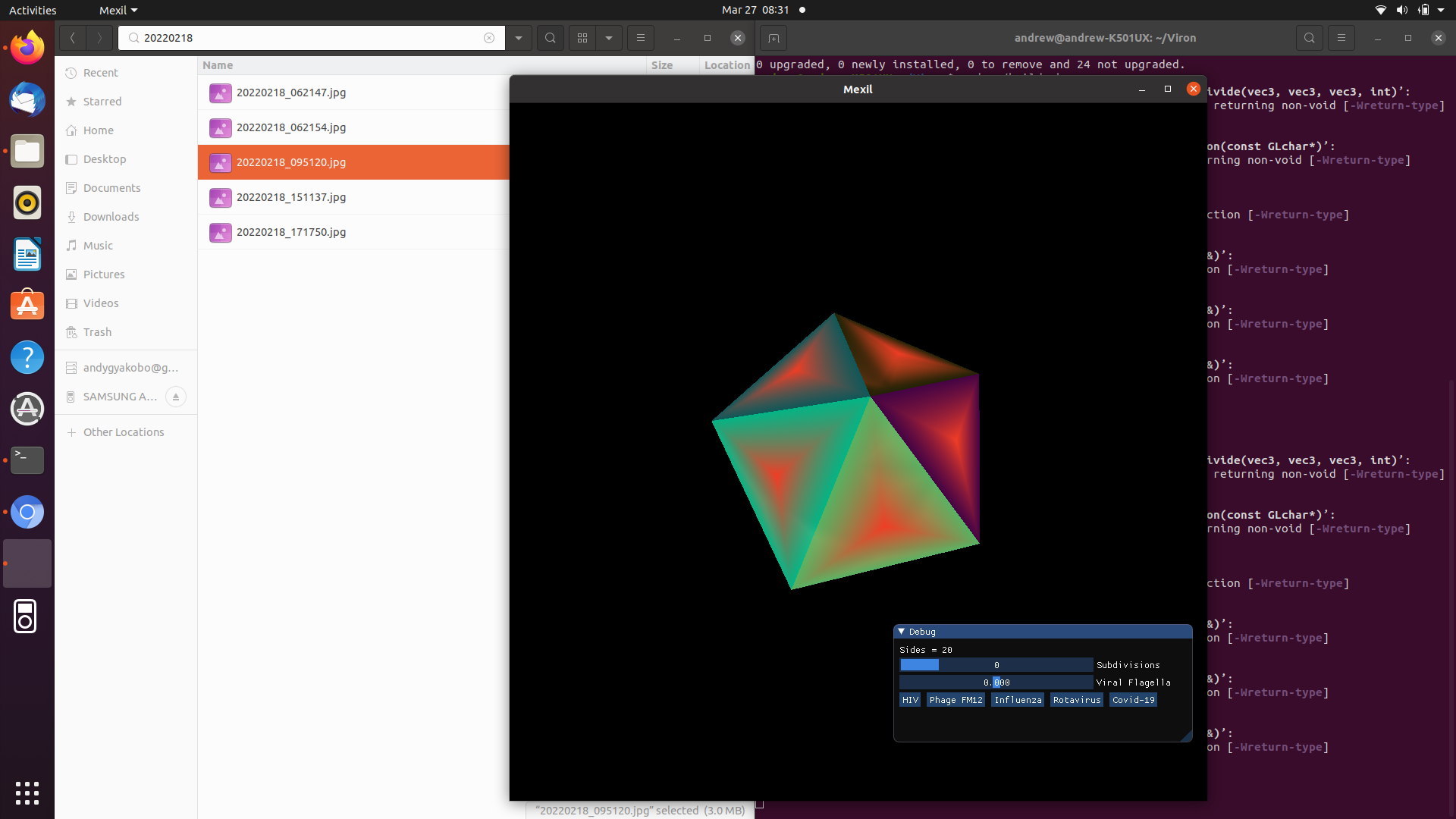Open new terminal tab icon

[x=773, y=38]
